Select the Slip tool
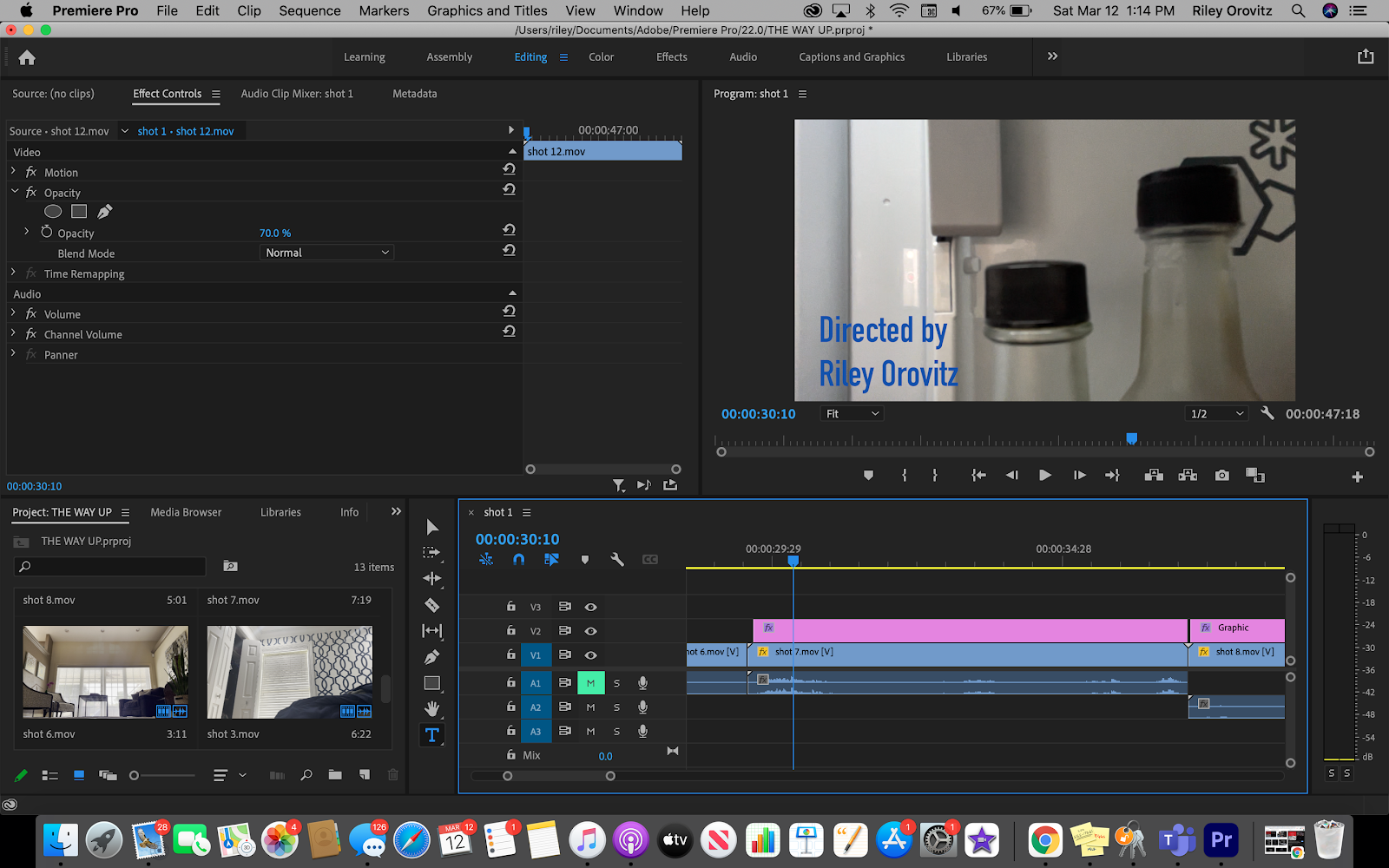 pyautogui.click(x=431, y=631)
